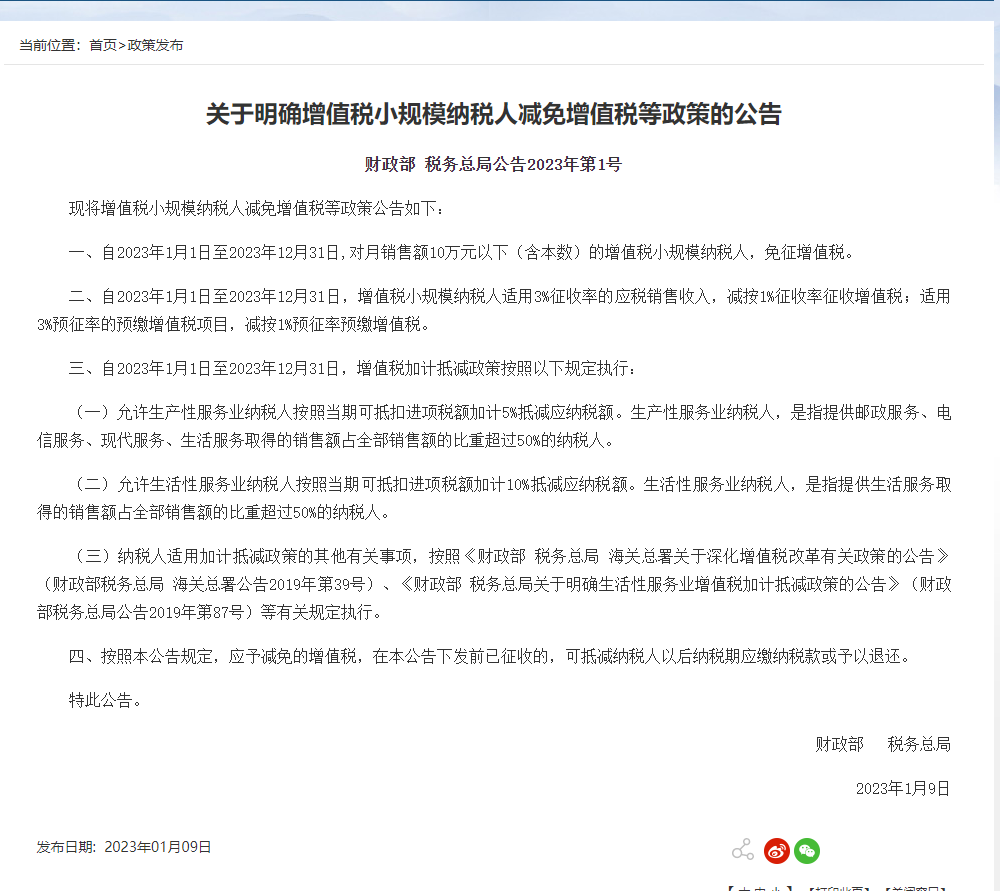Click the closing line 特此公告。

[x=105, y=700]
